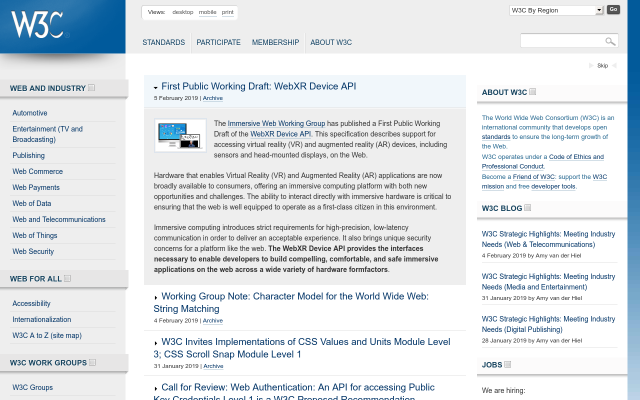Expand CSS Values and Units news item
This screenshot has width=640, height=400.
coord(156,343)
